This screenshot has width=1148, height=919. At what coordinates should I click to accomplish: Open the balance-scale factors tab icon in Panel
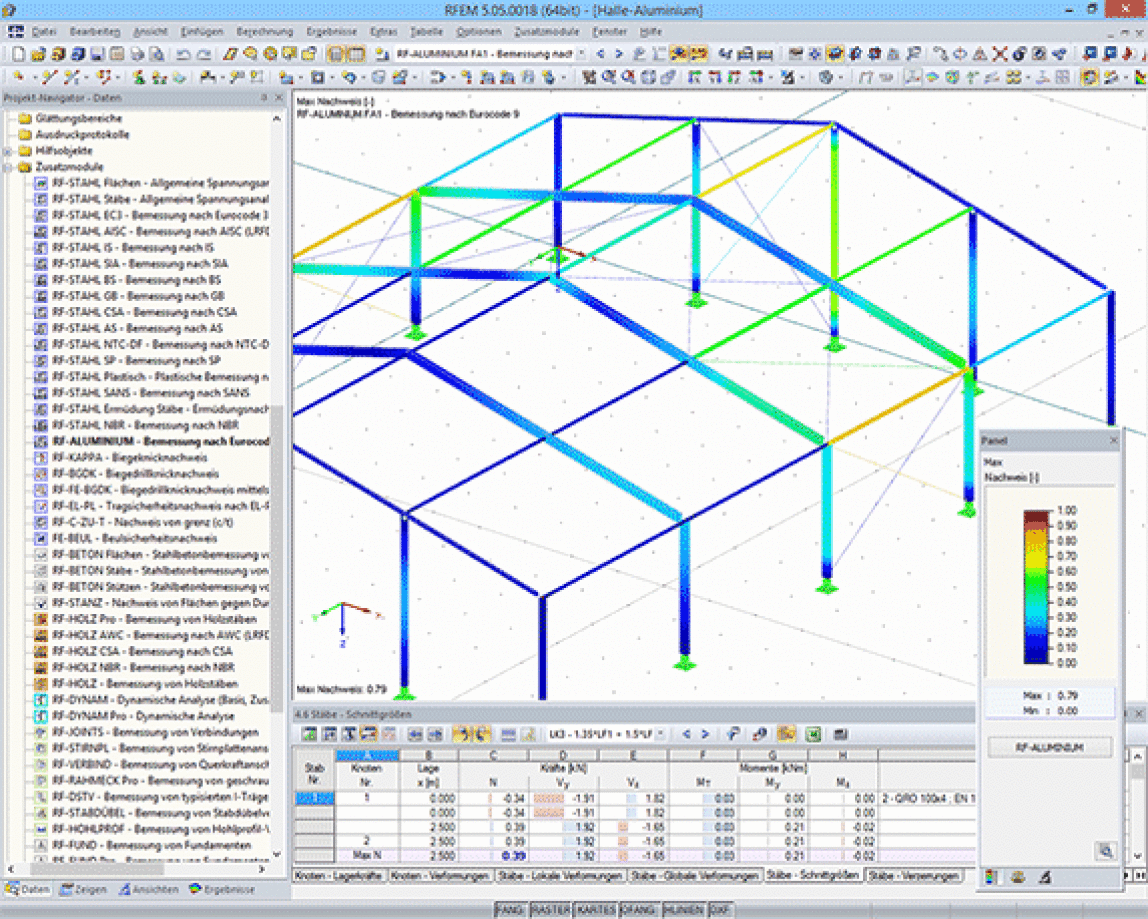pyautogui.click(x=1018, y=877)
